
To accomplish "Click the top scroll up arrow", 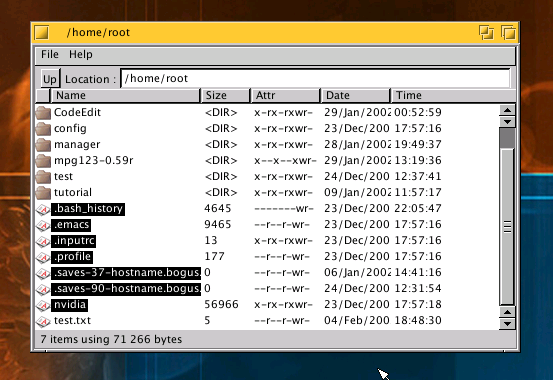I will [x=508, y=110].
